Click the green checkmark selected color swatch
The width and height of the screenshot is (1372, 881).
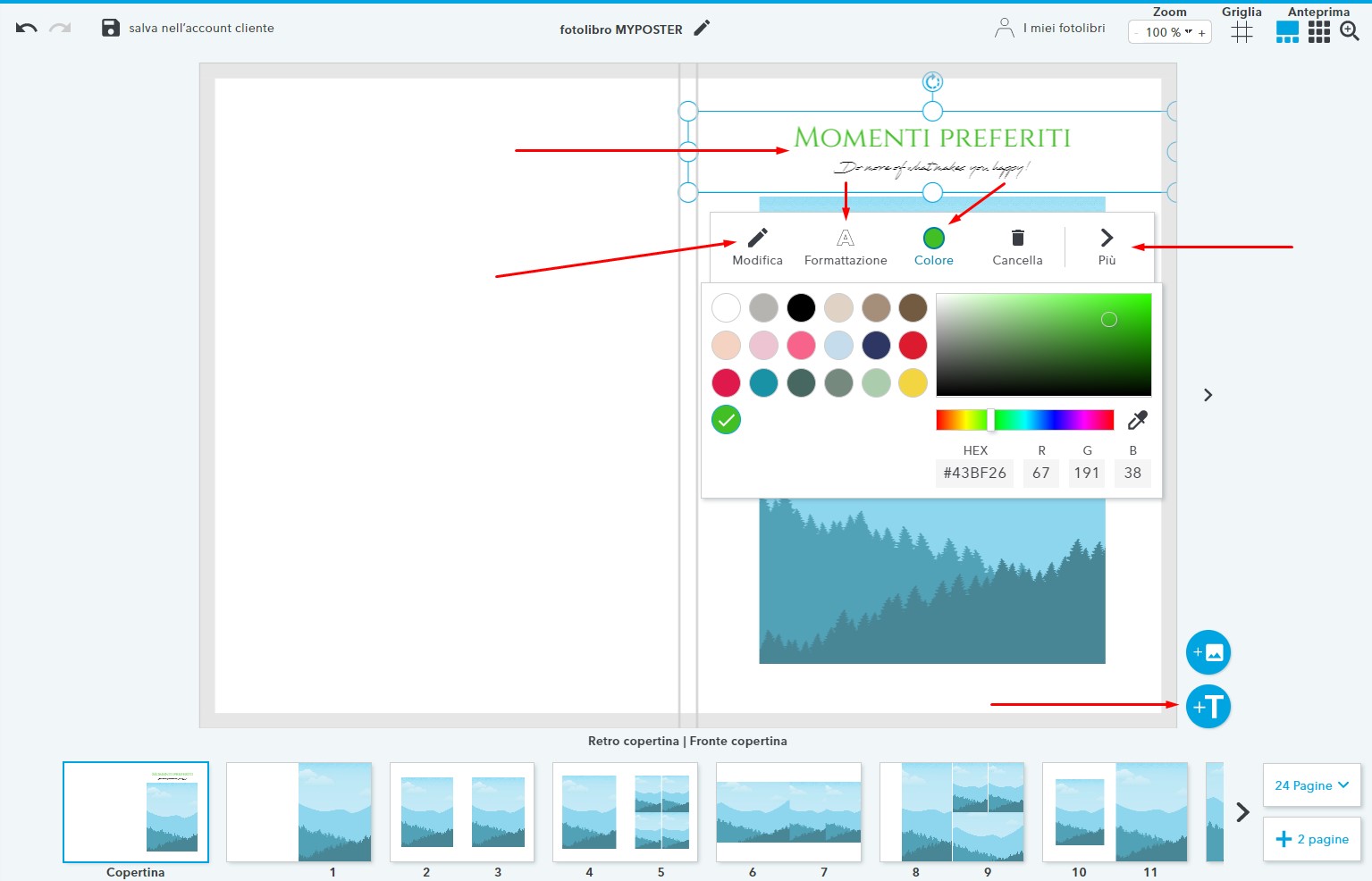726,419
